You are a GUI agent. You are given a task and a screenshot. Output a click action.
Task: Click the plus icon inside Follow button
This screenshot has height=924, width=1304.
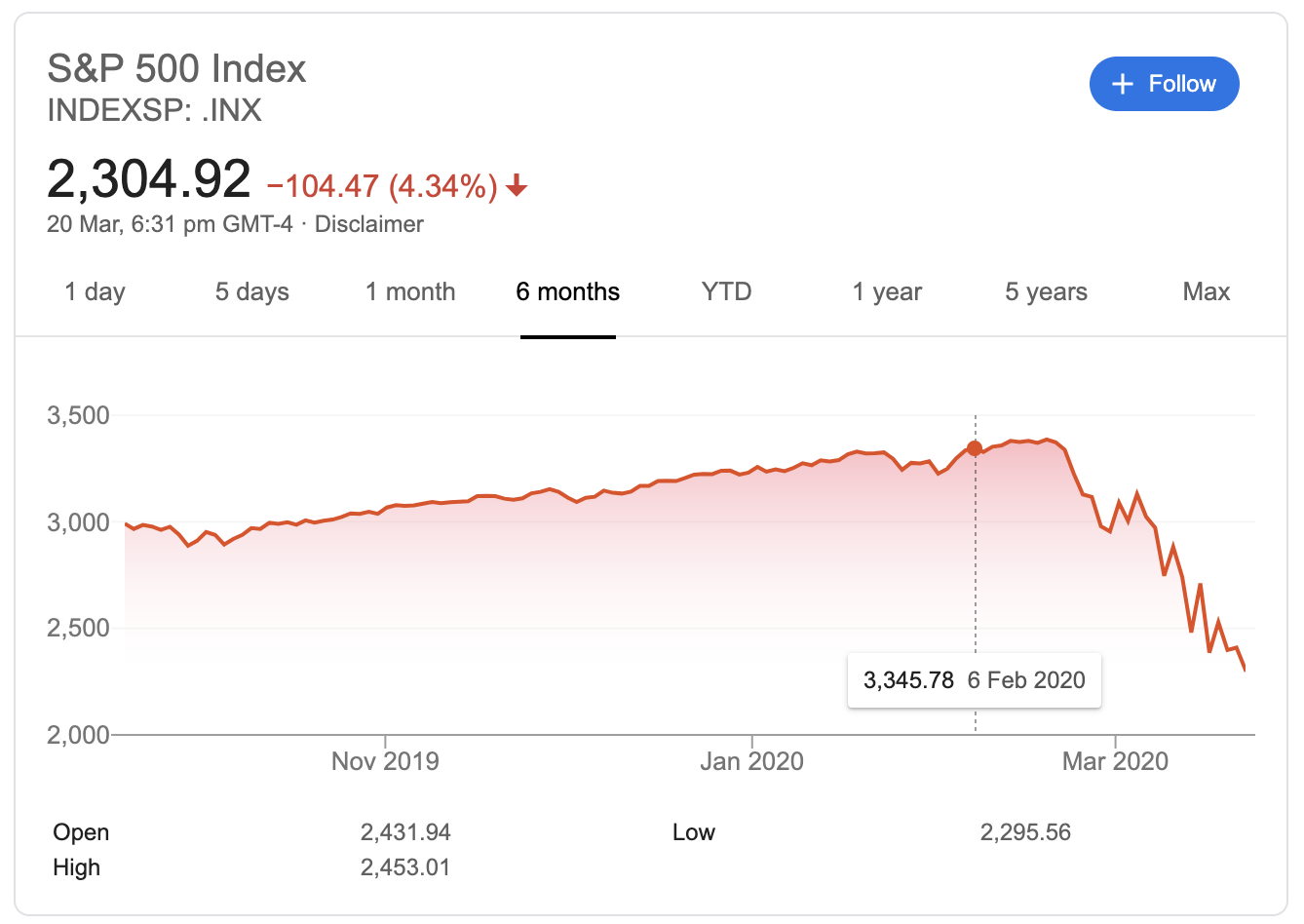pyautogui.click(x=1123, y=84)
